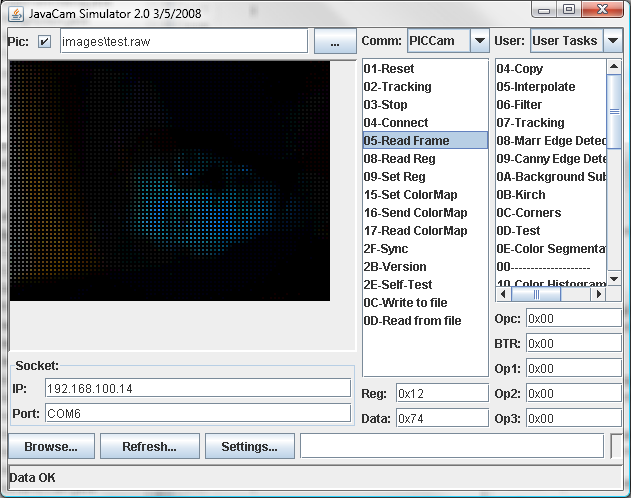Select 09-Set Reg command

[x=425, y=177]
